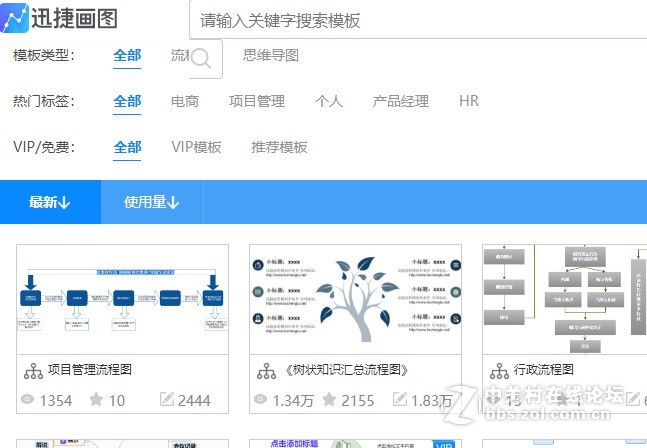Filter by 个人 tag
The width and height of the screenshot is (647, 448).
(x=328, y=101)
